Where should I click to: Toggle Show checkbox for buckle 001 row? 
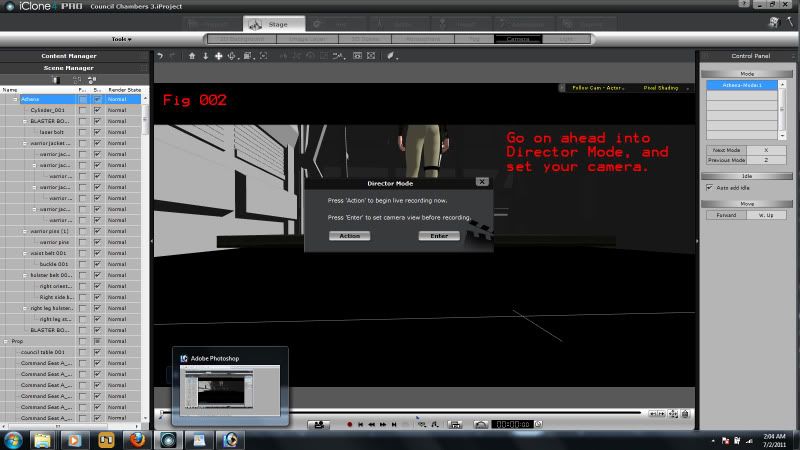pyautogui.click(x=97, y=264)
